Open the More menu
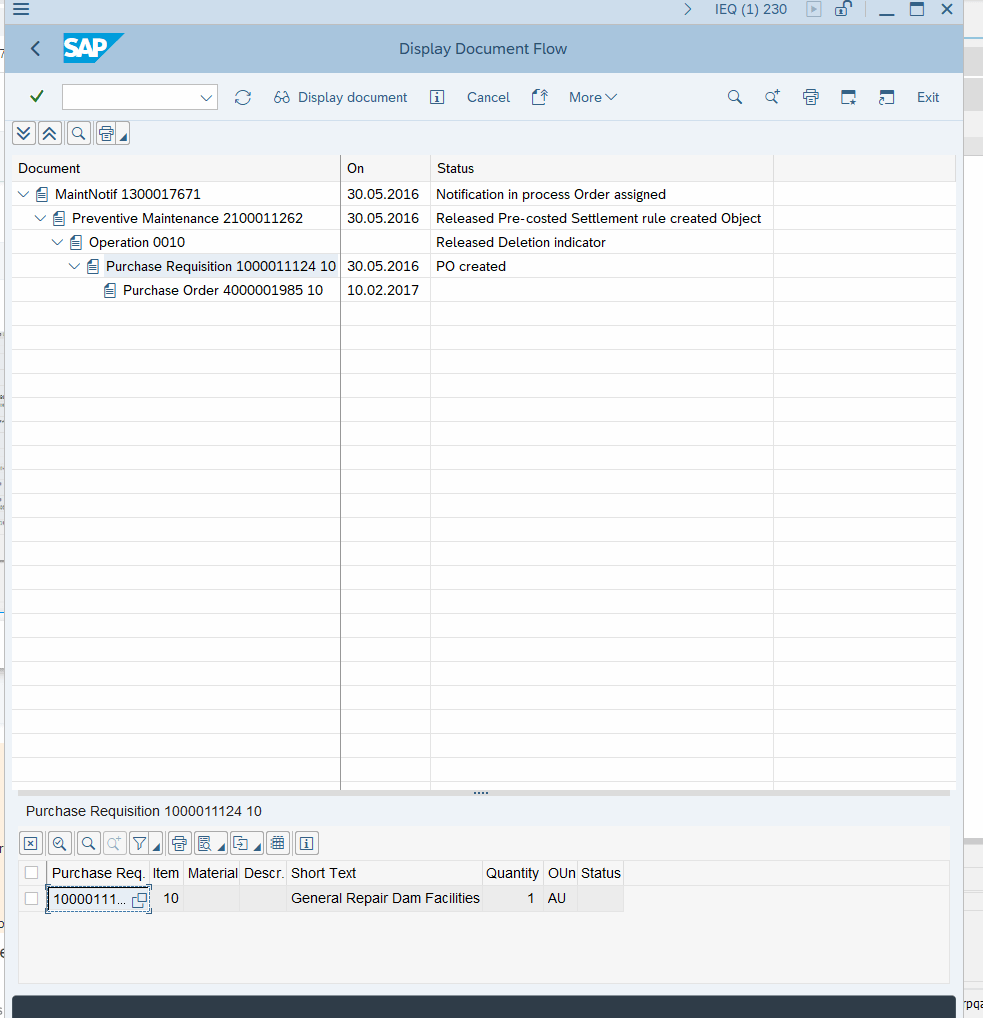 click(x=592, y=97)
